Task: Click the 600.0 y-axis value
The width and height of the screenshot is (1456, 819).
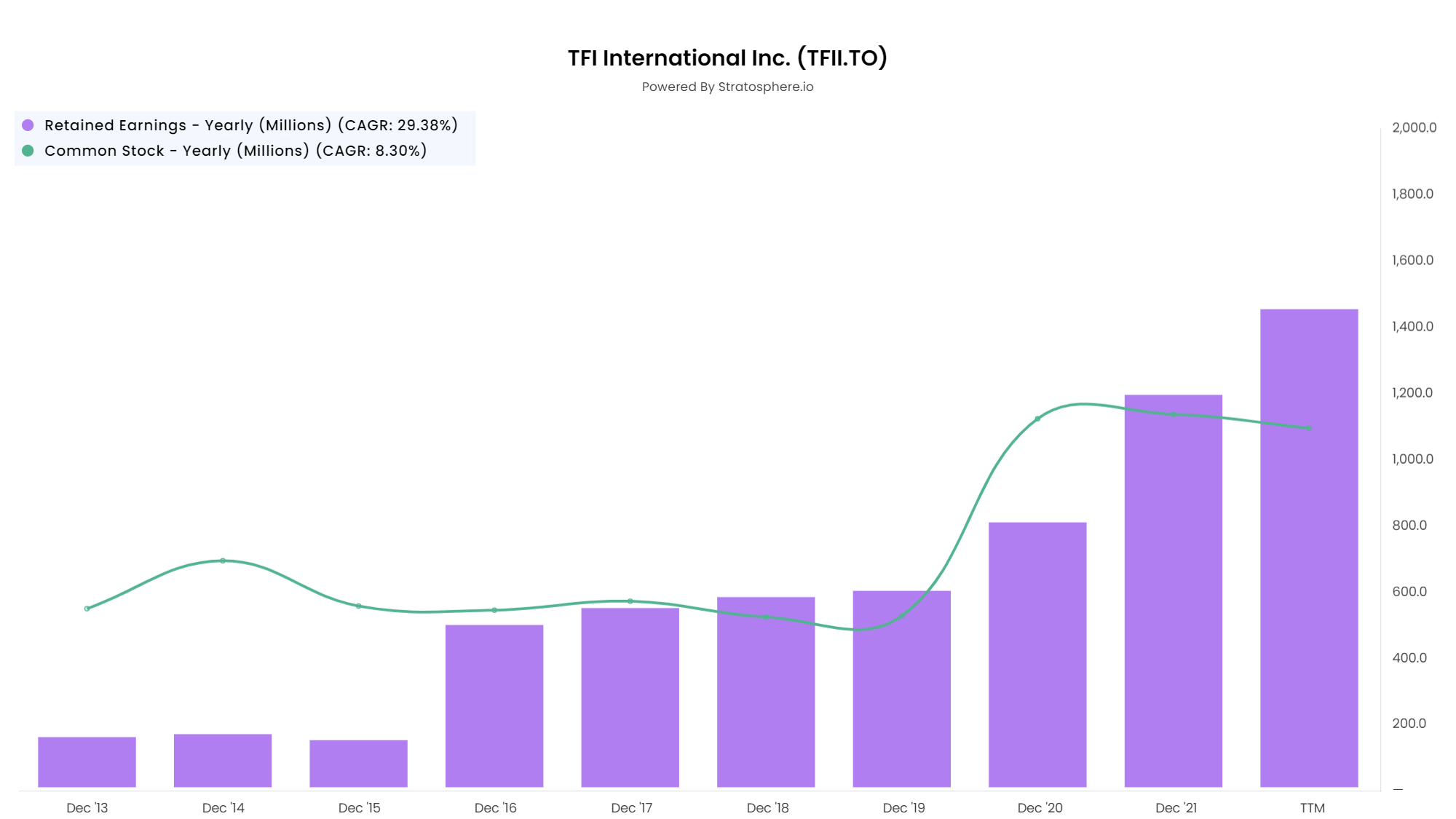Action: tap(1409, 591)
